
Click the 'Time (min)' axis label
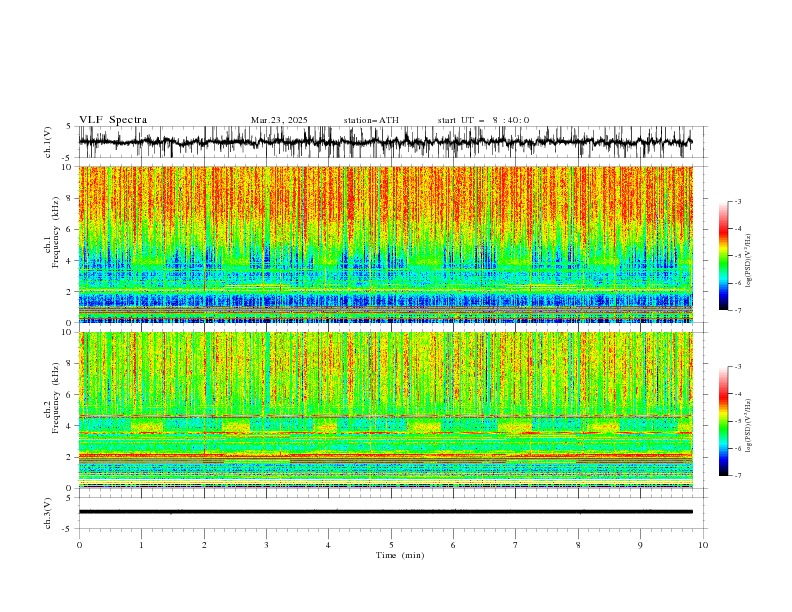click(400, 555)
